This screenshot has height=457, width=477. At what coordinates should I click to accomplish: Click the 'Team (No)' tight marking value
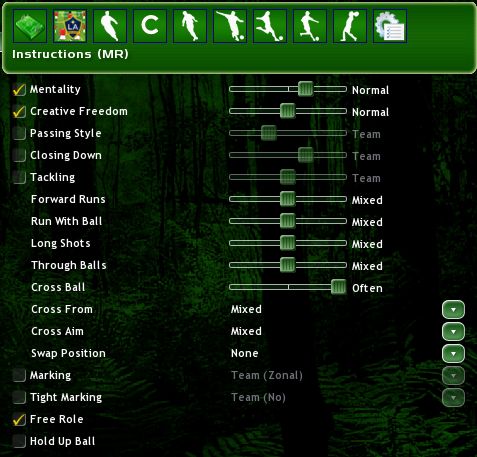pos(258,398)
